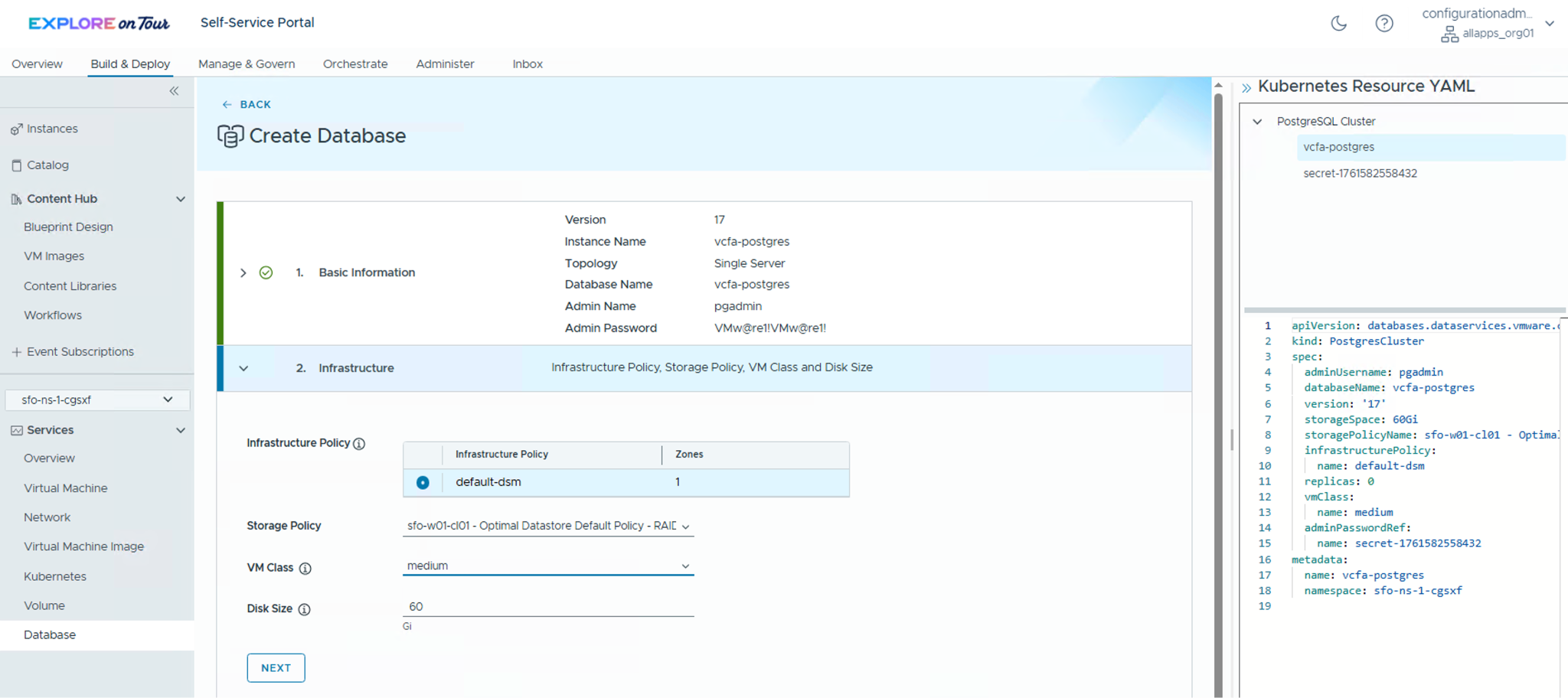This screenshot has width=1568, height=698.
Task: Open the help question mark icon
Action: coord(1383,24)
